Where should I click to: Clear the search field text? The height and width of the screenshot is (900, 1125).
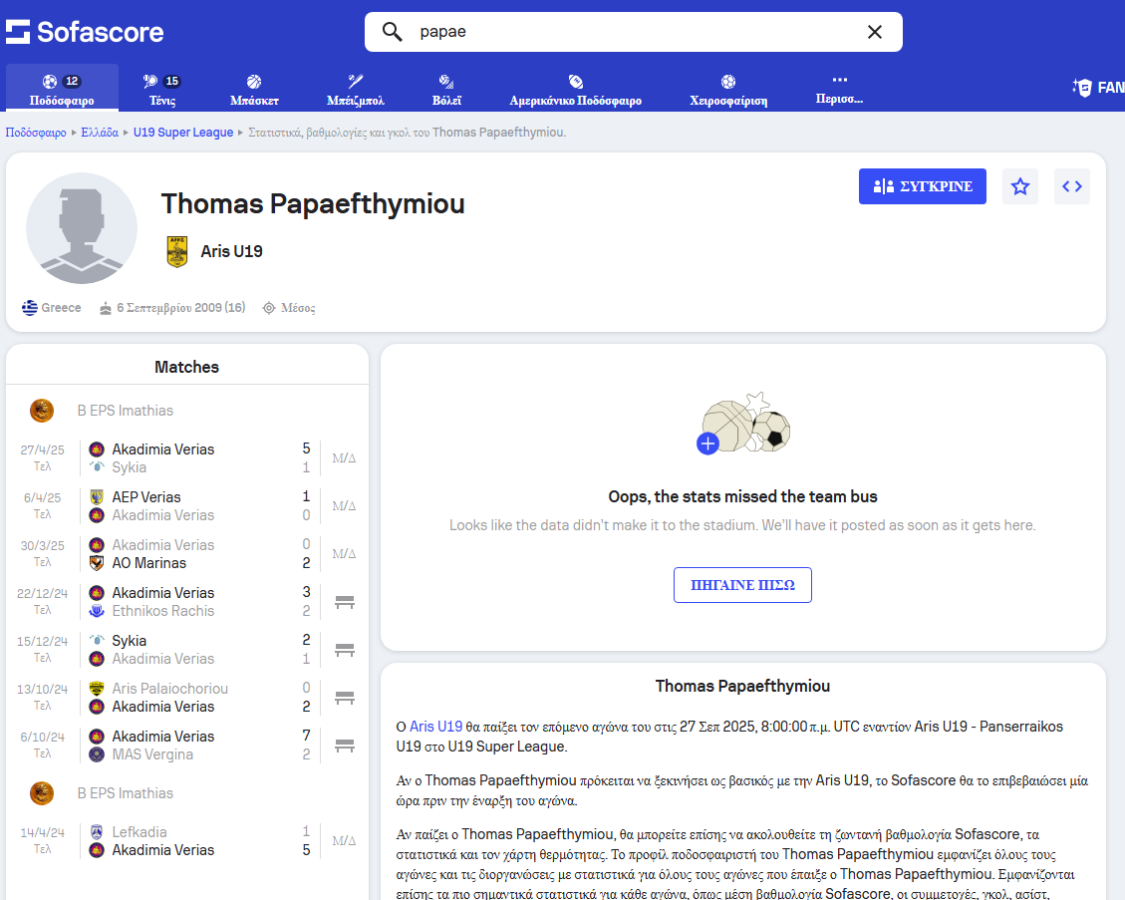pyautogui.click(x=875, y=32)
